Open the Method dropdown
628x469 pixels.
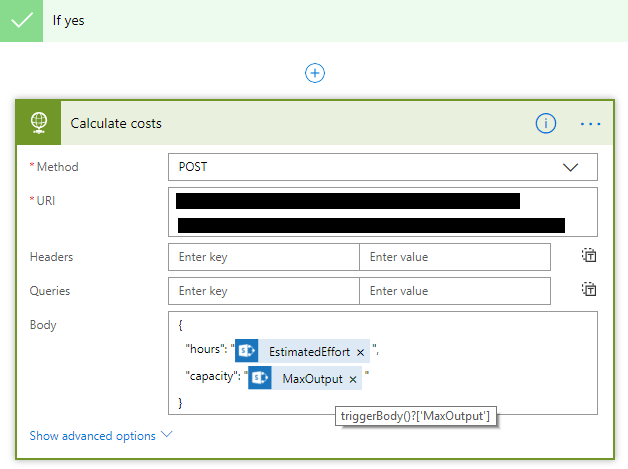(x=382, y=167)
